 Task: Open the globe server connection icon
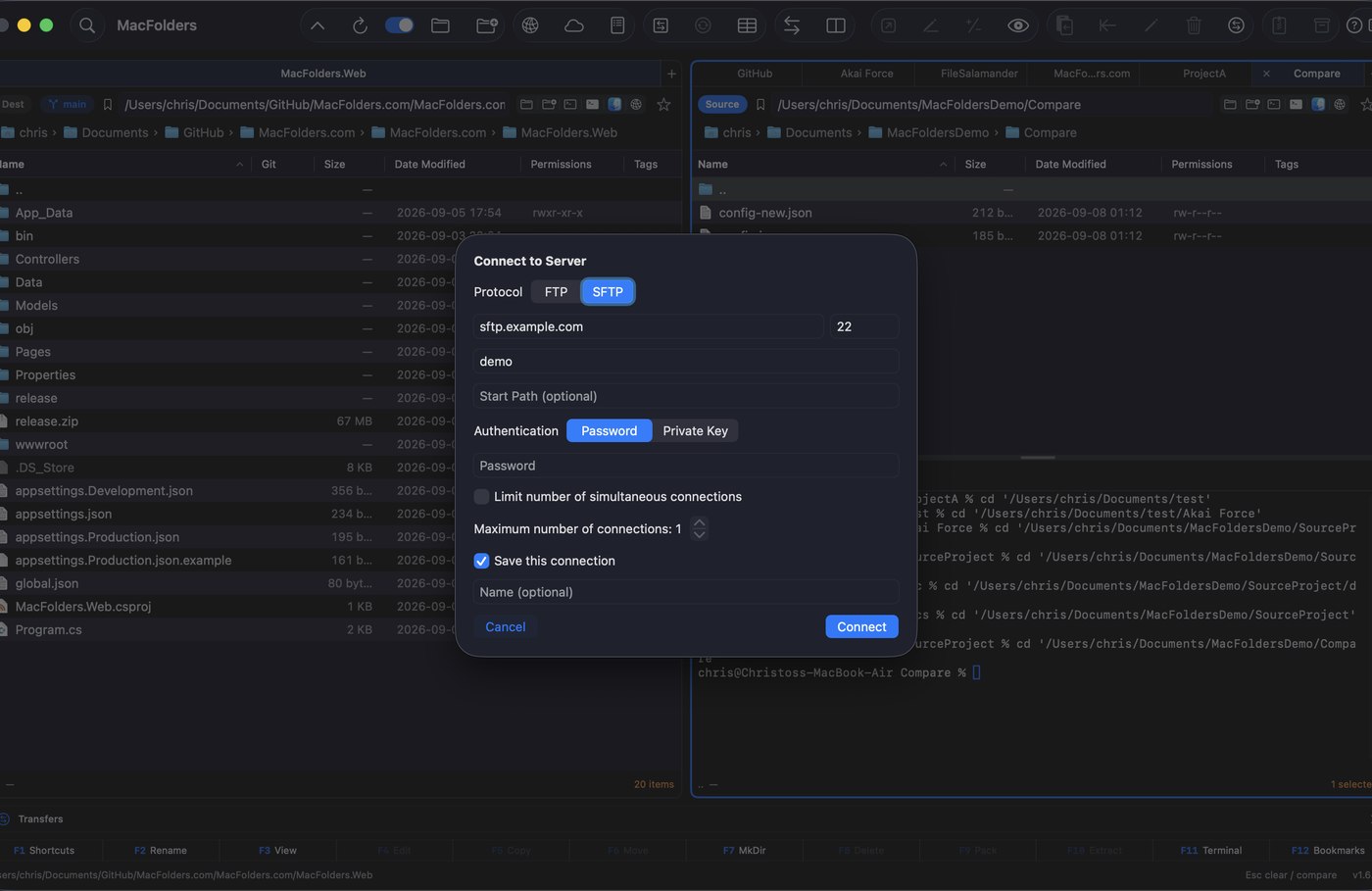530,25
